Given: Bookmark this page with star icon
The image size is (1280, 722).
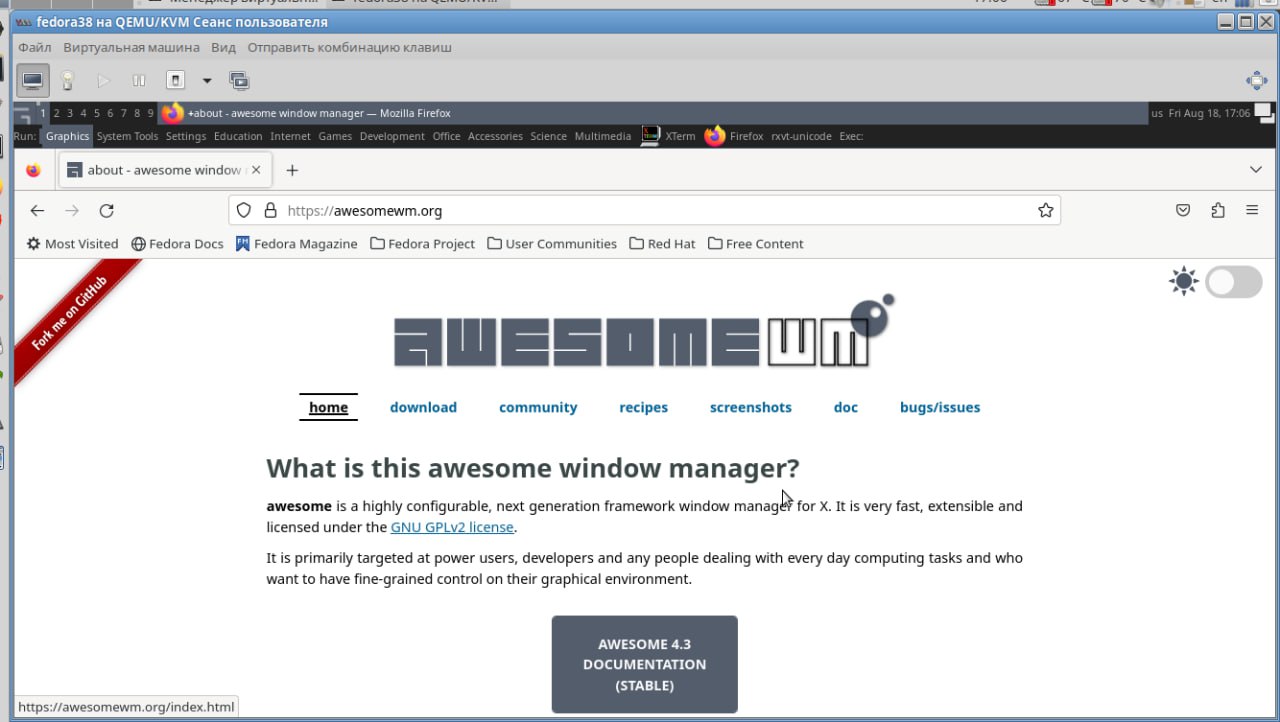Looking at the screenshot, I should click(x=1046, y=210).
